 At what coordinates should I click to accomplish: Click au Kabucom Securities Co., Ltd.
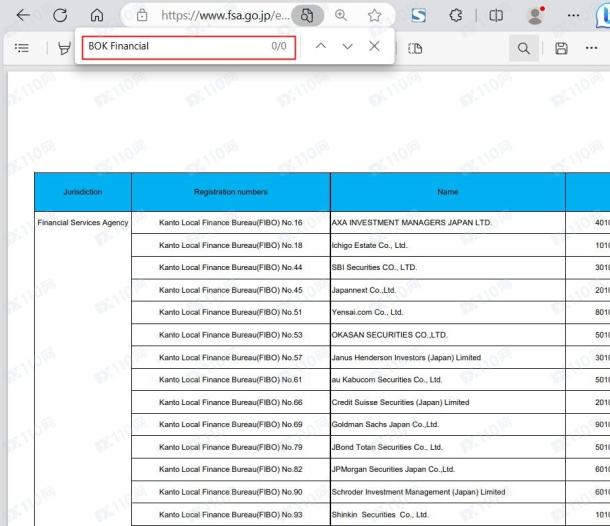click(x=387, y=379)
